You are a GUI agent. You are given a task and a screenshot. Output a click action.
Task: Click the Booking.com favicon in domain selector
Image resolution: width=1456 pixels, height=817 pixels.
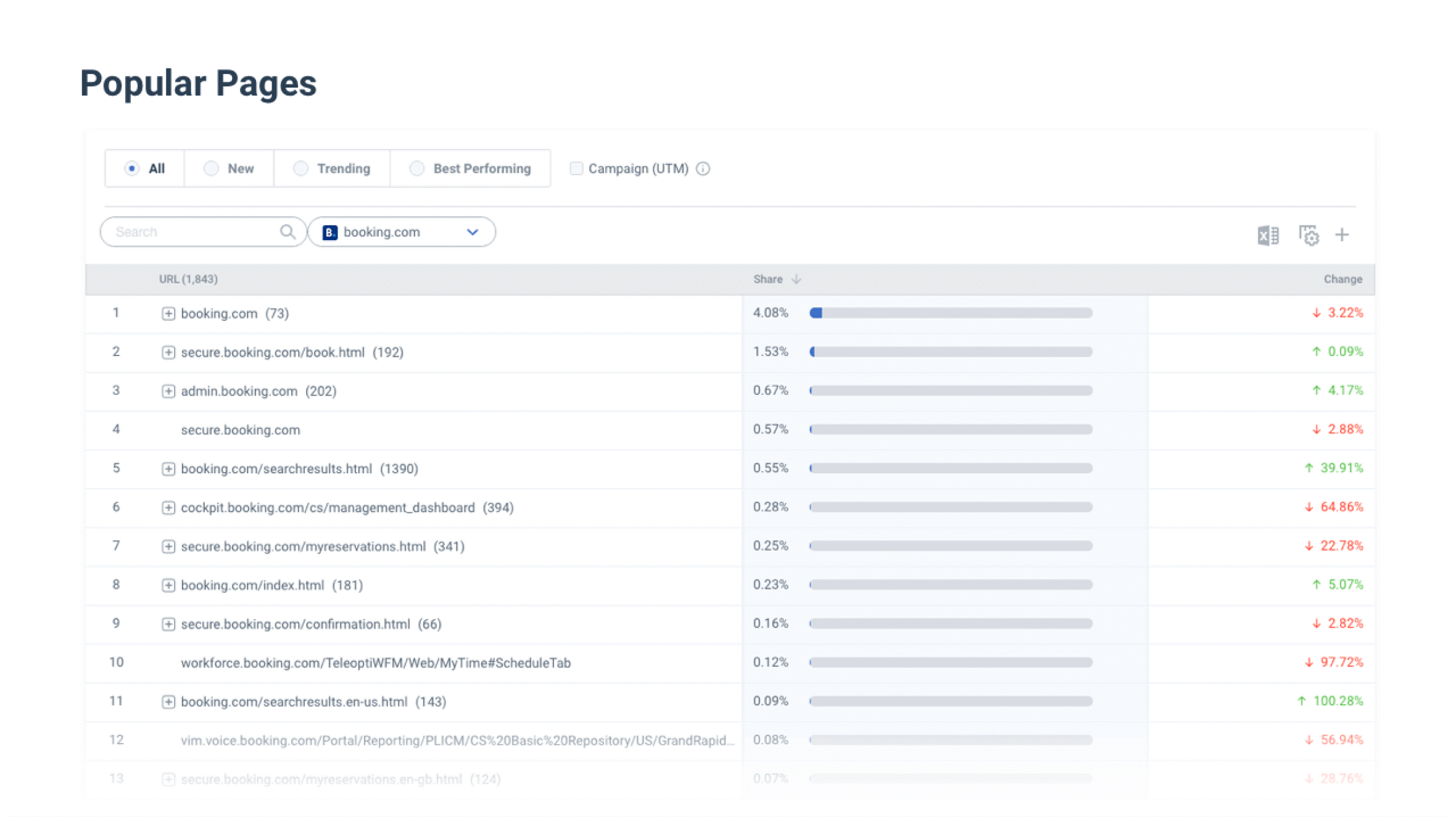[330, 233]
